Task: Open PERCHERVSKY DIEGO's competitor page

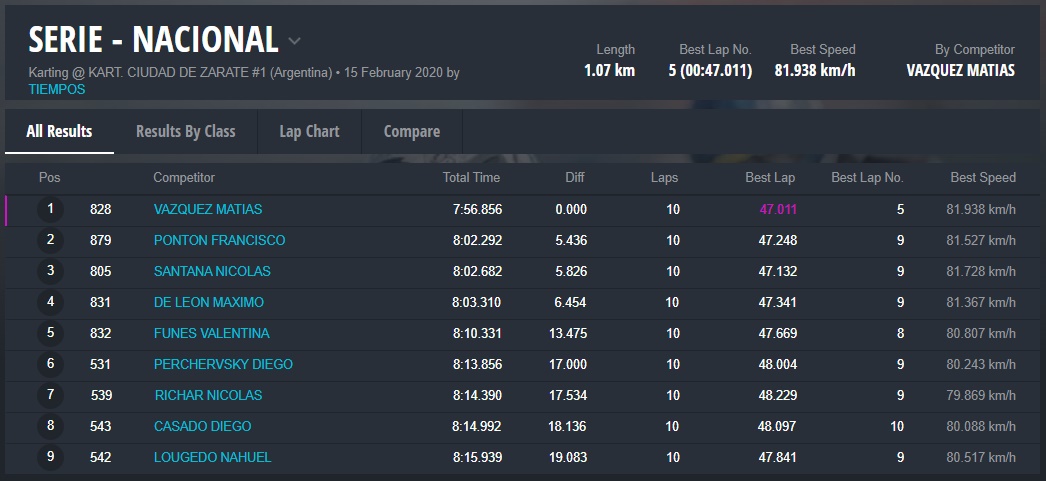Action: tap(223, 364)
